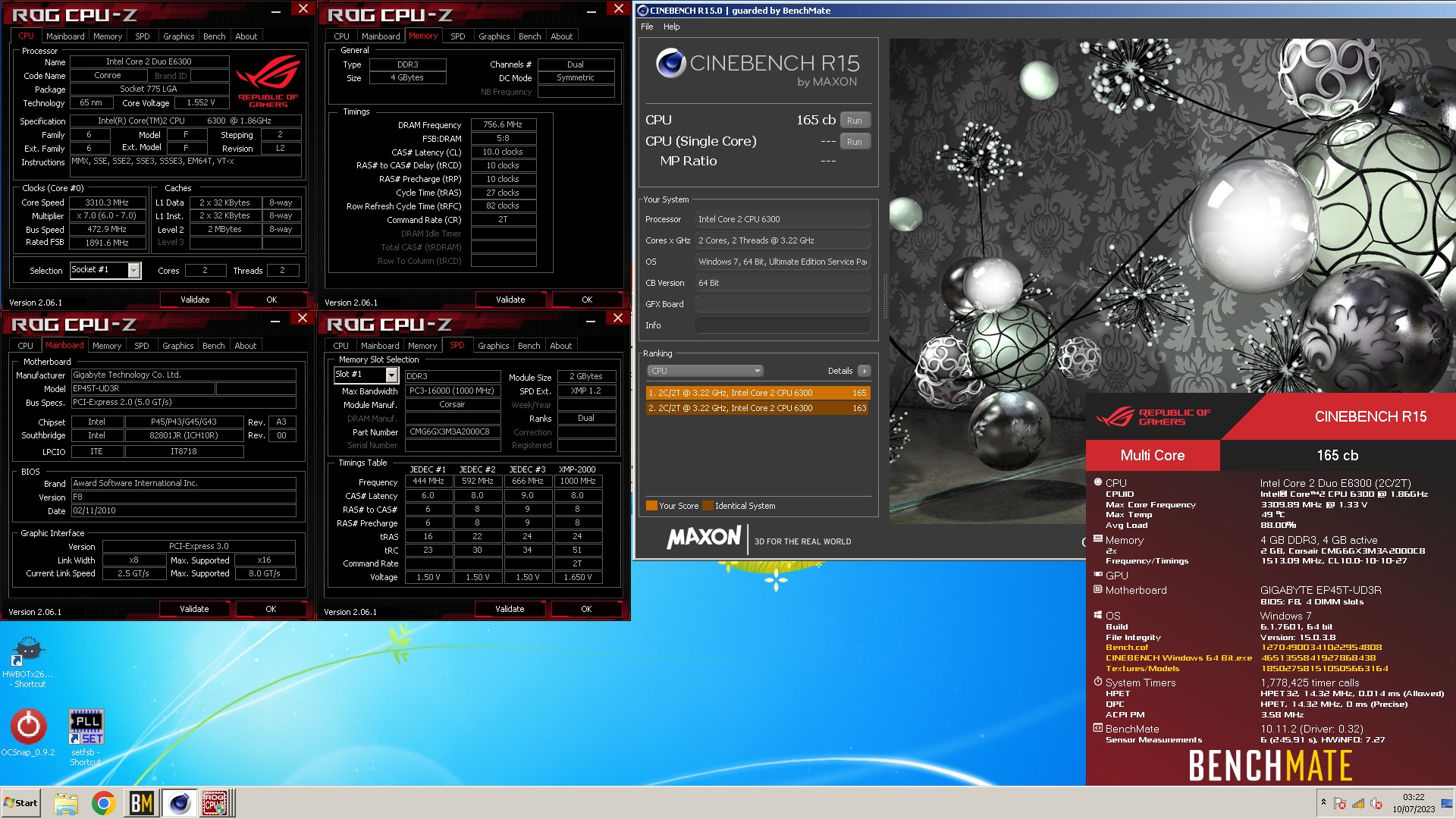The width and height of the screenshot is (1456, 819).
Task: Click BenchMate System Timers icon
Action: 1097,682
